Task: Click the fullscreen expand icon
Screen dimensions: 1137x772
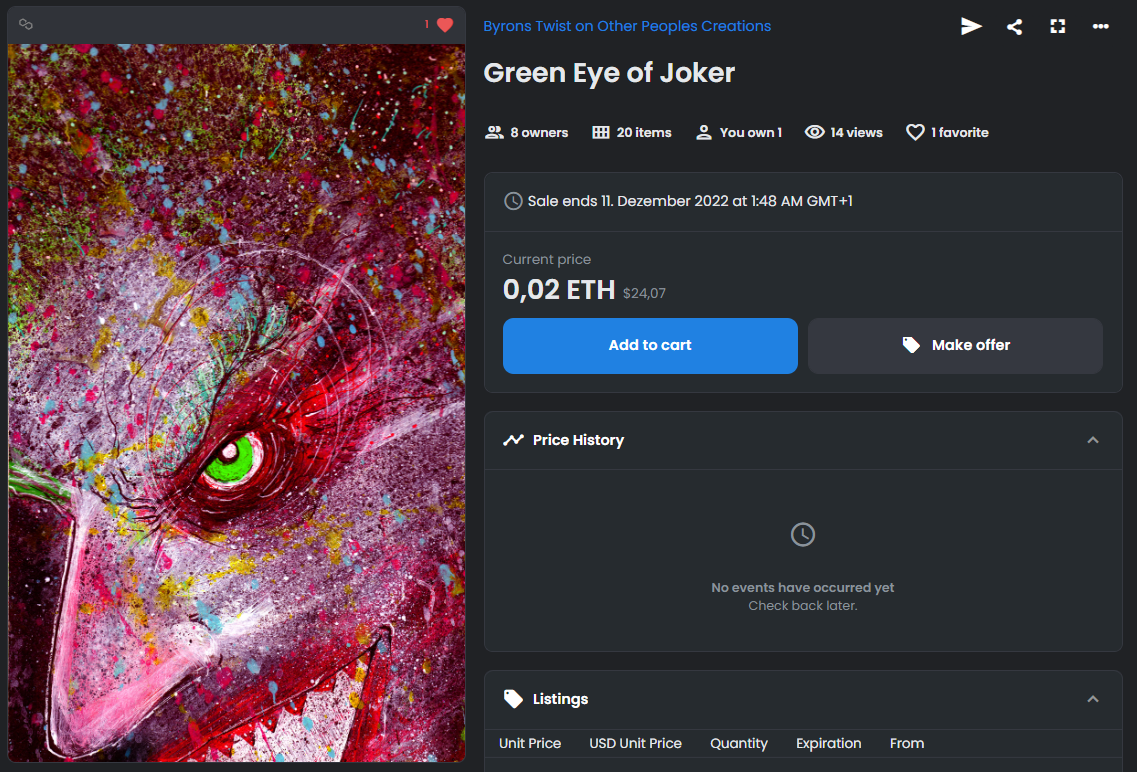Action: pyautogui.click(x=1058, y=27)
